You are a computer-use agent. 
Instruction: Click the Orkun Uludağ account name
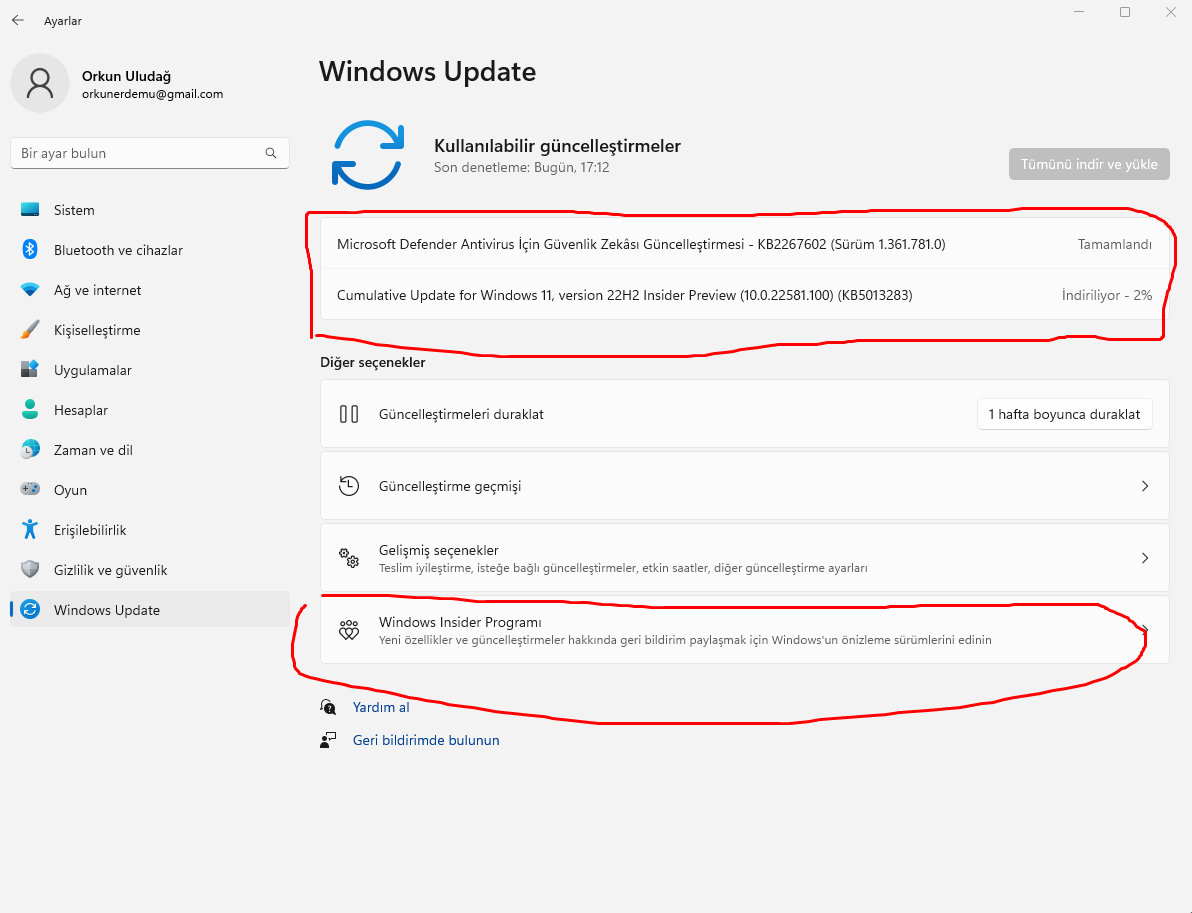point(126,76)
